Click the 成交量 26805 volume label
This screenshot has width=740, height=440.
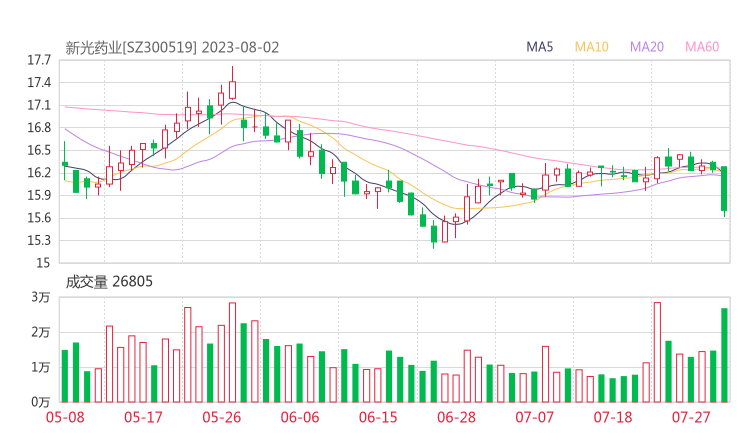tap(109, 282)
